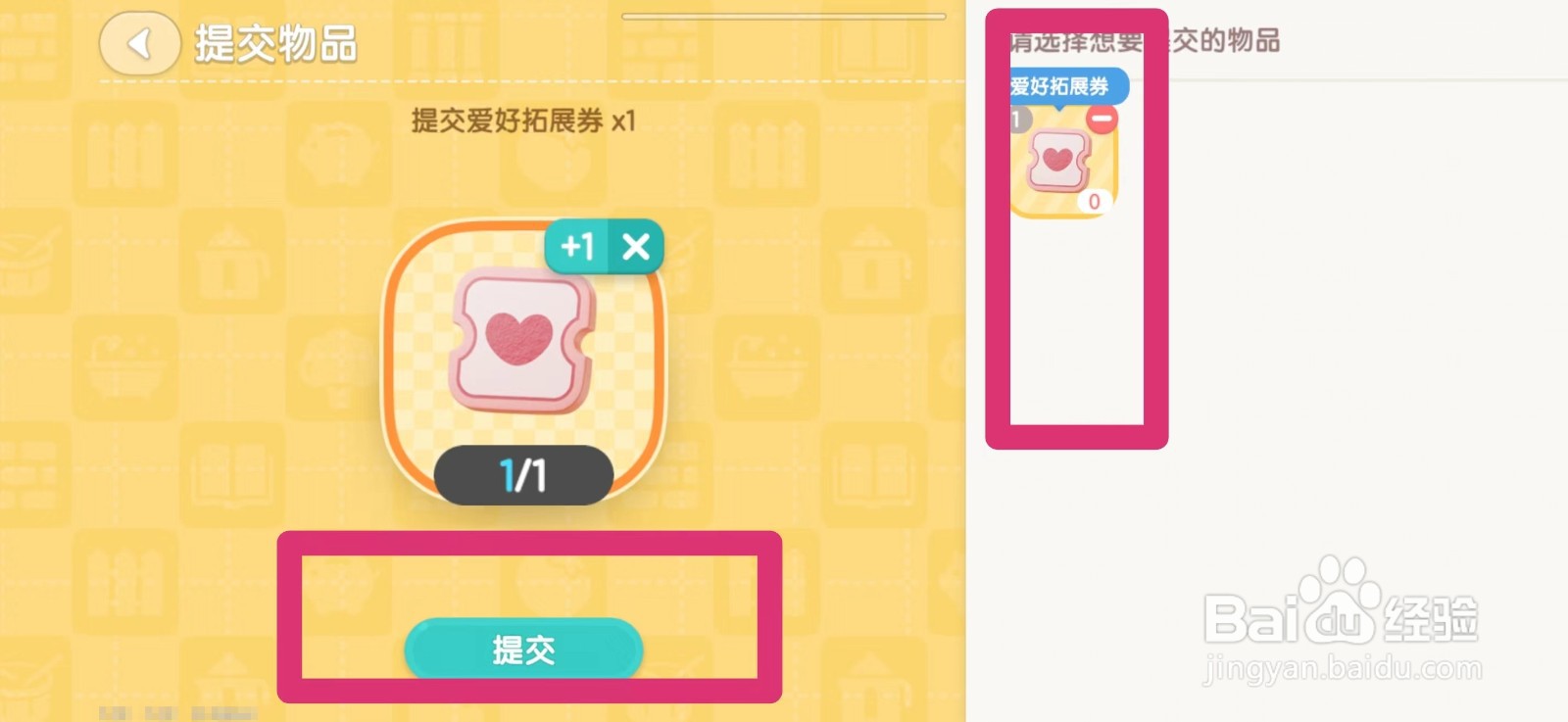1568x722 pixels.
Task: Click the 请选择想要提交的物品 header text
Action: point(1146,40)
